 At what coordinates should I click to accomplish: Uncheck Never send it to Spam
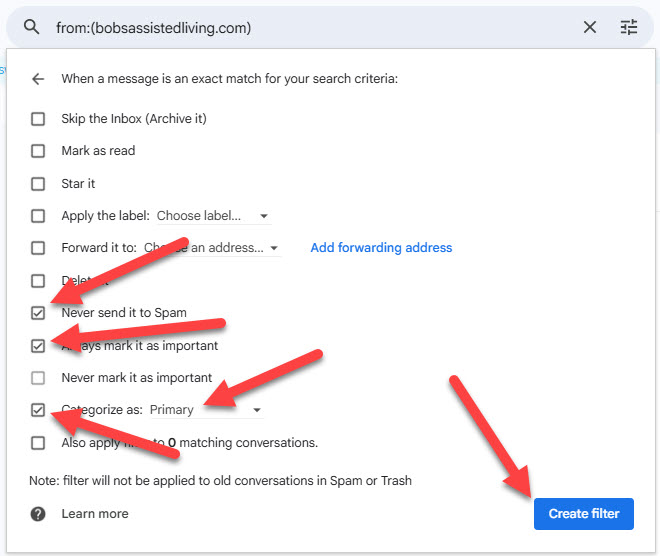pos(38,313)
